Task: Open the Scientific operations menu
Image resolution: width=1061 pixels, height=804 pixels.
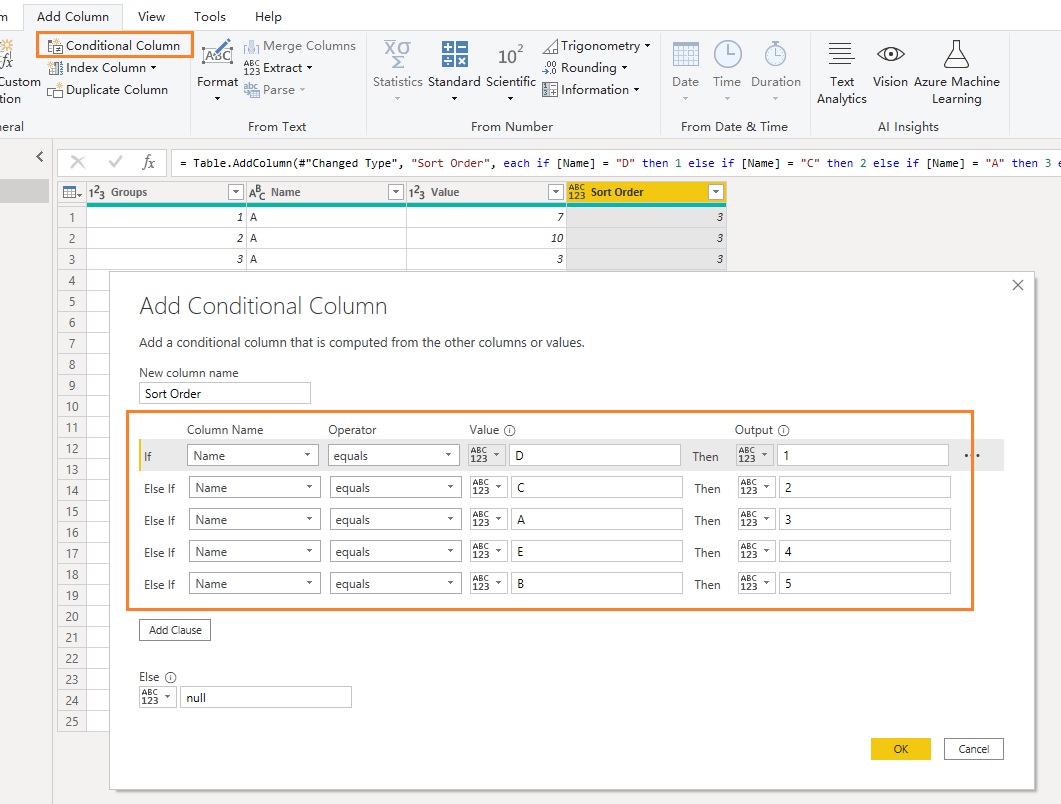Action: click(510, 70)
